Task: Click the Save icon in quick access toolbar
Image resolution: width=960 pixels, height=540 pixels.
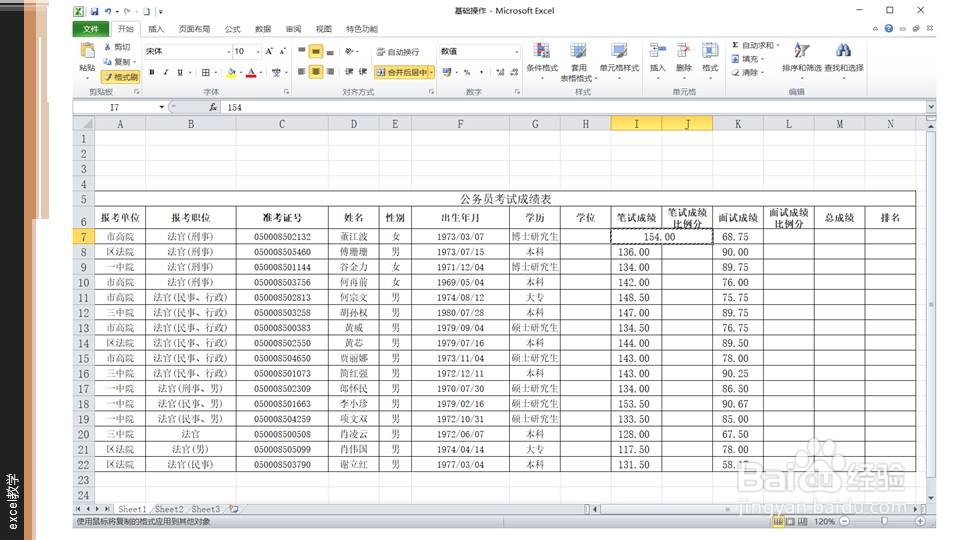Action: click(94, 11)
